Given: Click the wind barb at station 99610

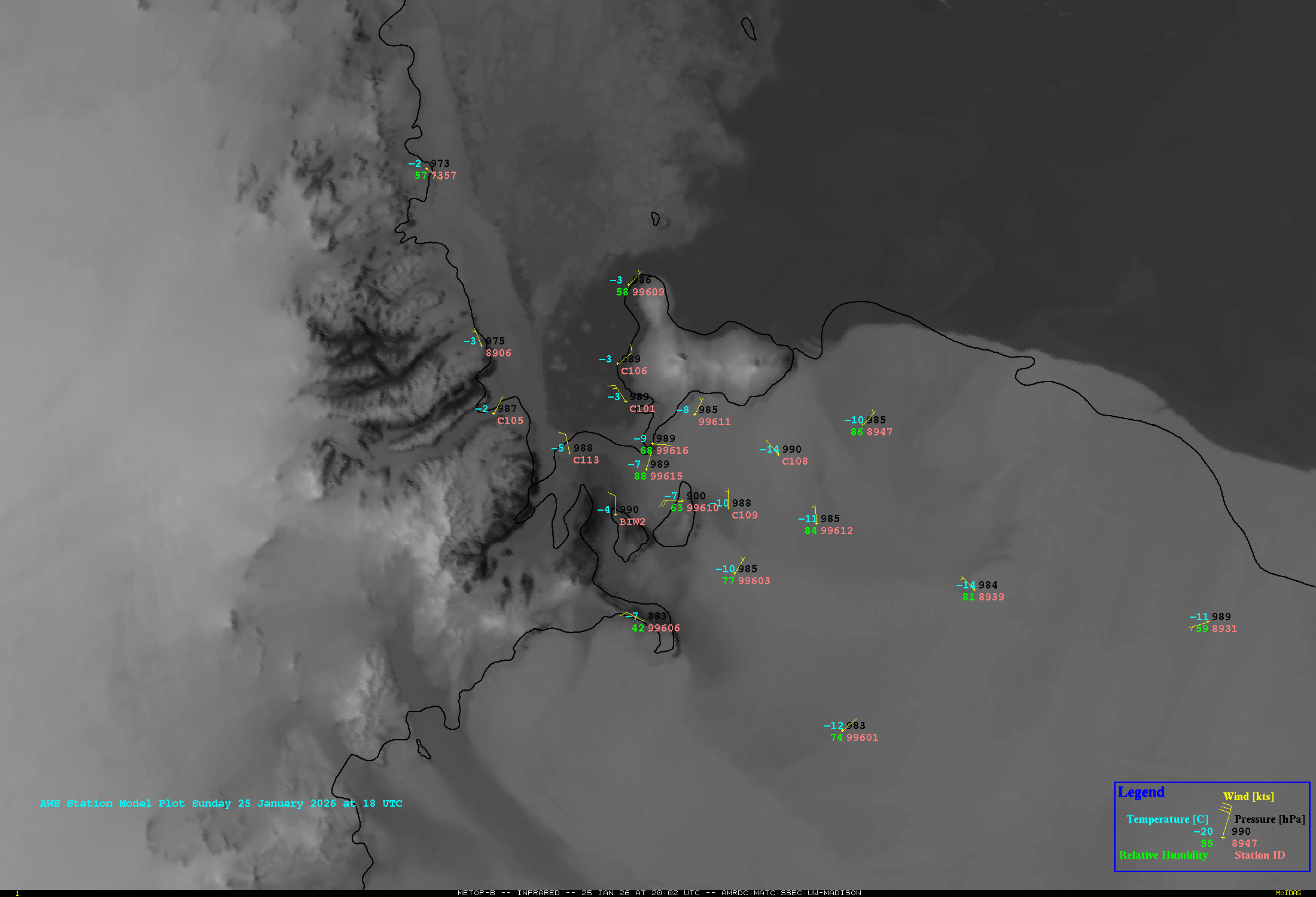Looking at the screenshot, I should point(671,501).
